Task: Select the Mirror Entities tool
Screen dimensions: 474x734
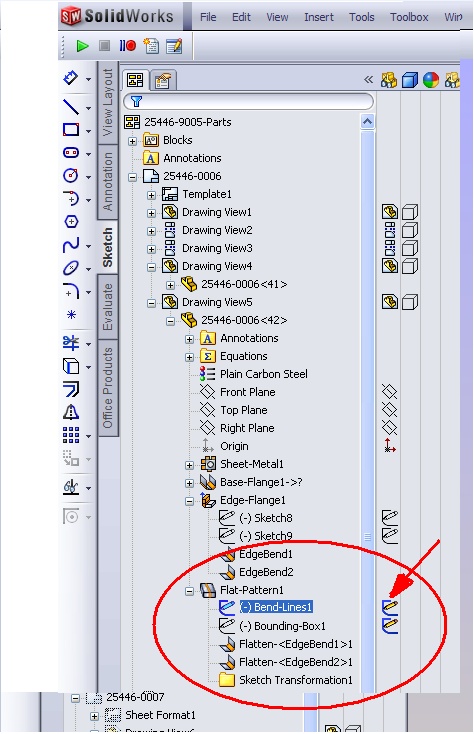Action: (71, 412)
